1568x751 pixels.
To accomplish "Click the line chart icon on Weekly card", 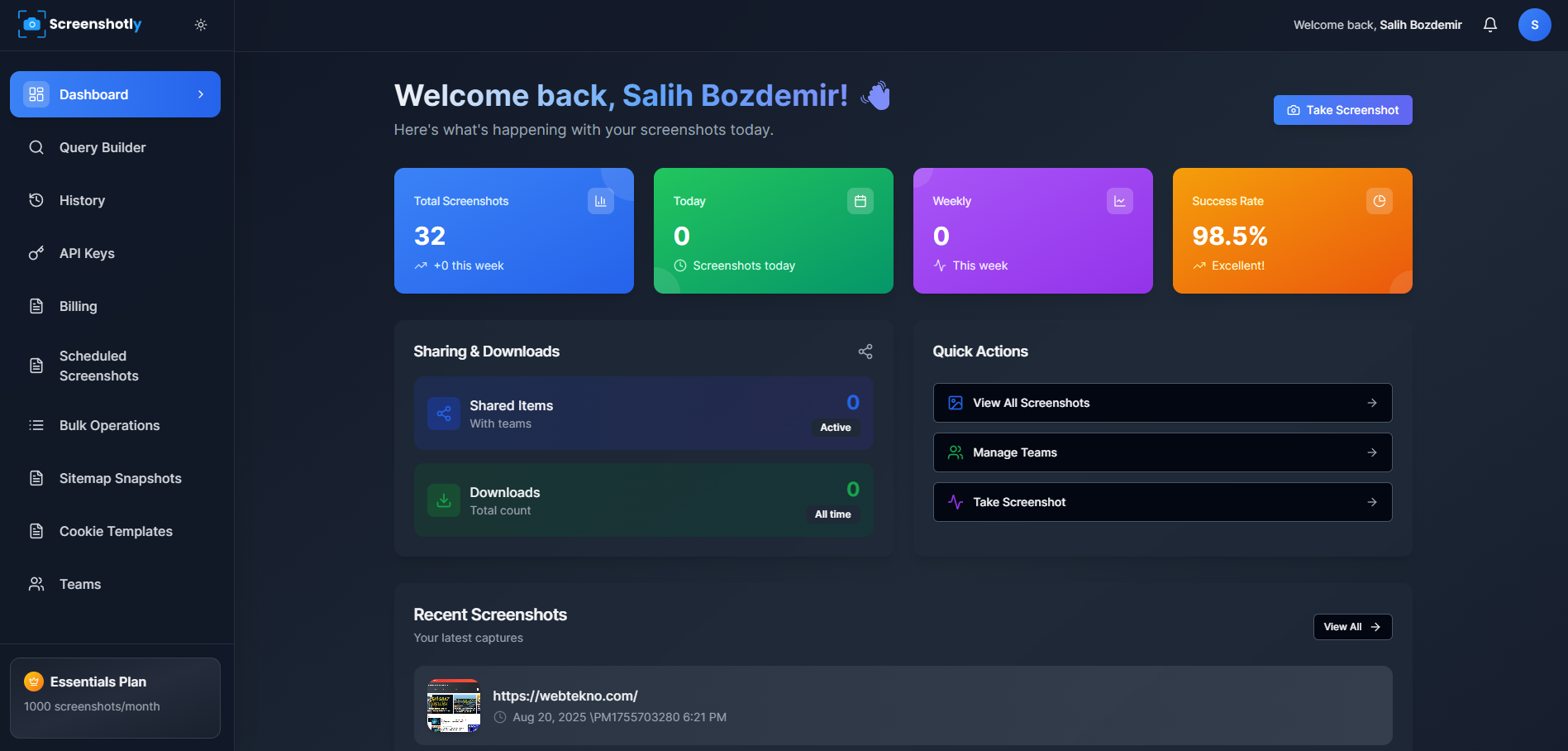I will pos(1119,201).
